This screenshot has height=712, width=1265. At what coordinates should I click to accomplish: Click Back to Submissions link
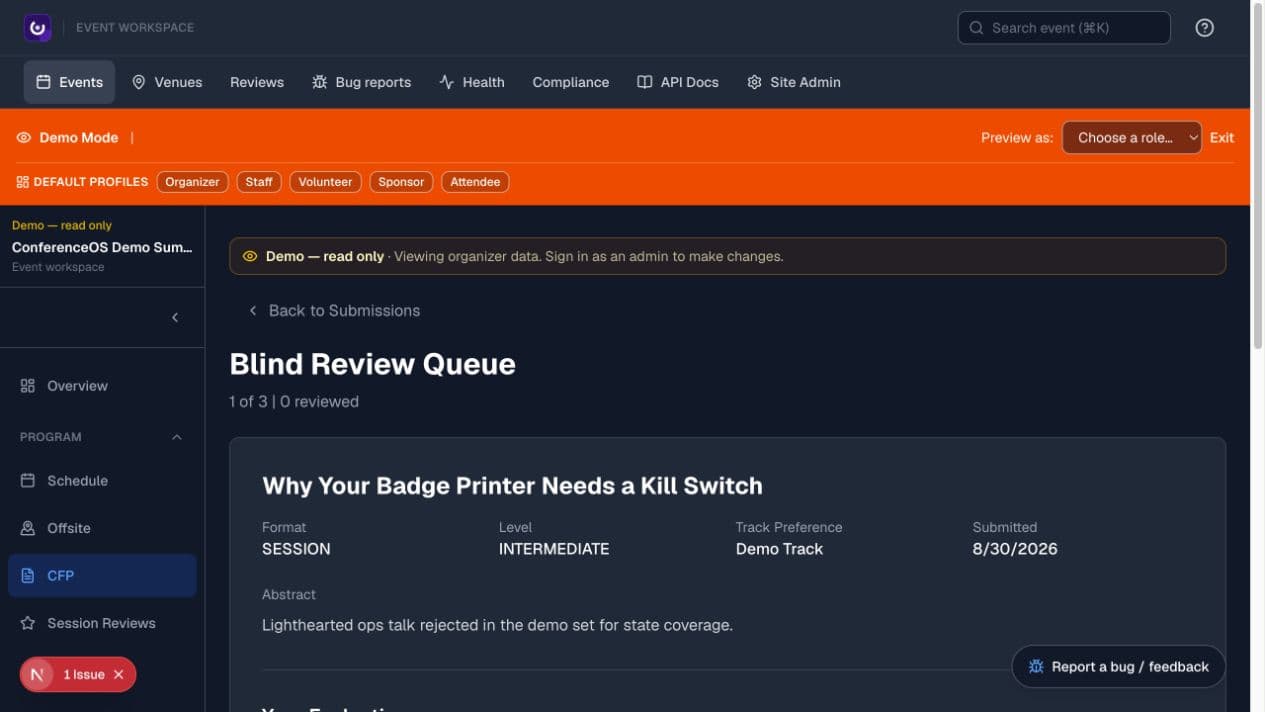[x=334, y=311]
